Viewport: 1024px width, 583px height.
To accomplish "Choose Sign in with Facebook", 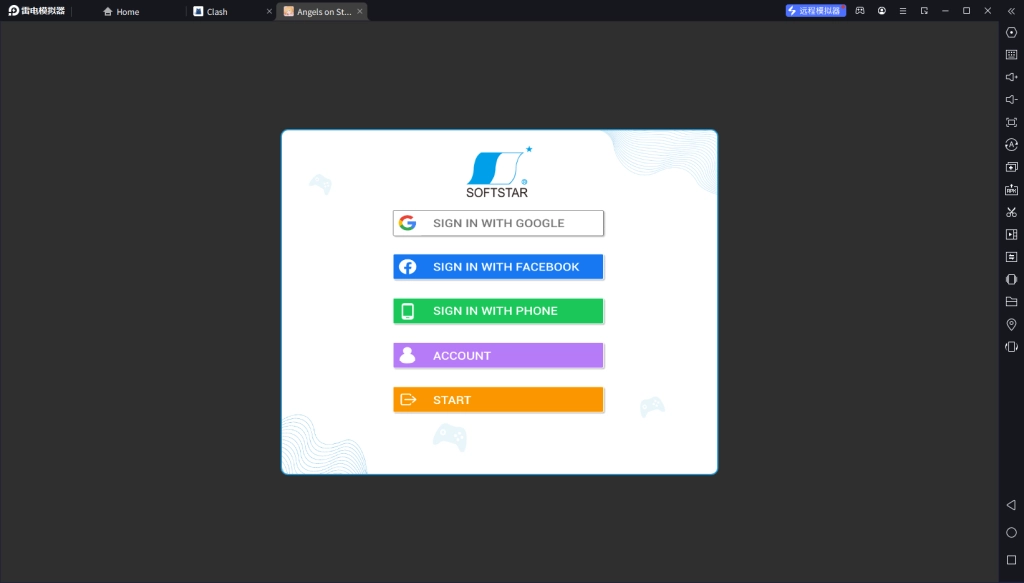I will click(x=498, y=267).
